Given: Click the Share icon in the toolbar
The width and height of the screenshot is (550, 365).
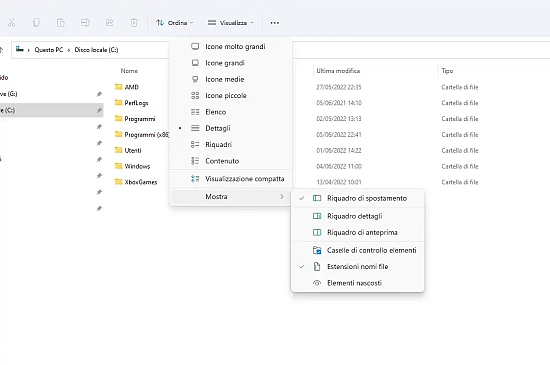Looking at the screenshot, I should (x=109, y=23).
